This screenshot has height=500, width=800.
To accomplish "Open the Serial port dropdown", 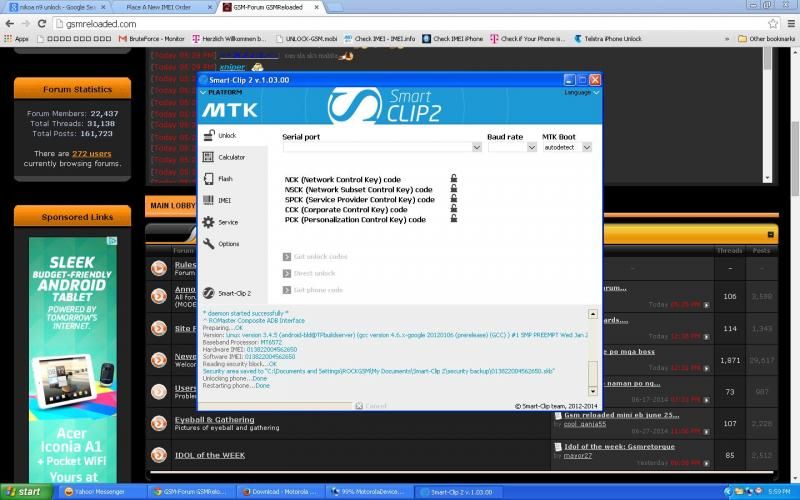I will [x=477, y=147].
